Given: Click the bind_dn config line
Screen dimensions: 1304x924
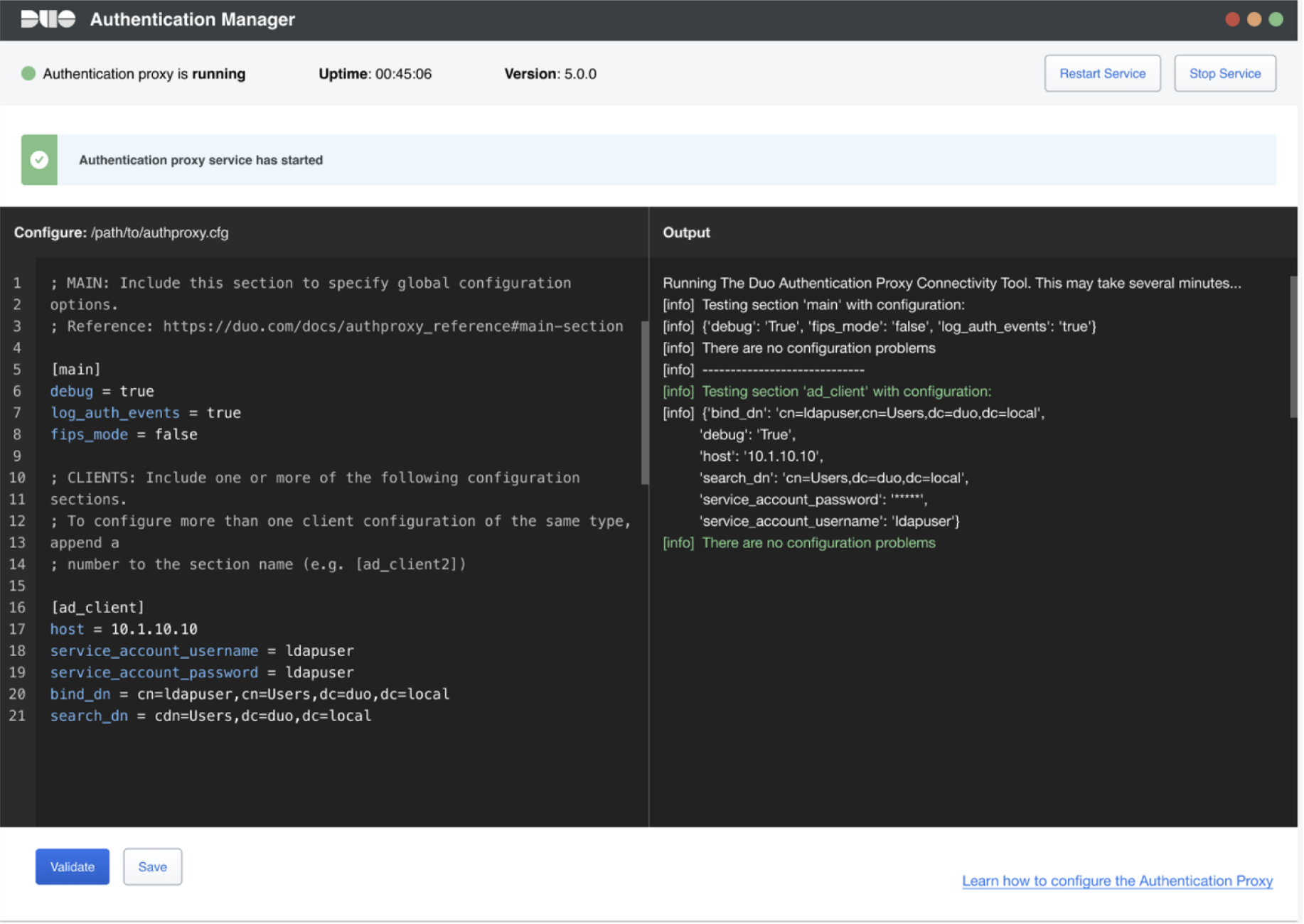Looking at the screenshot, I should click(250, 694).
